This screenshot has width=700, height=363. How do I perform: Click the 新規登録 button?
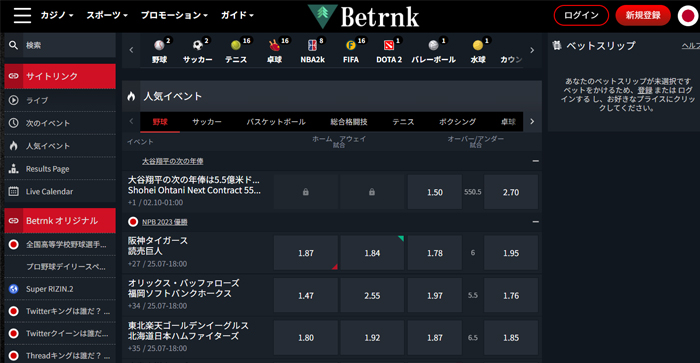pos(643,16)
